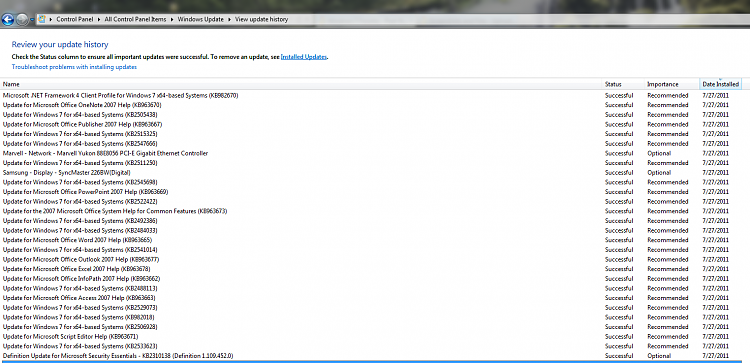Click Optional importance in Marvell Network row

[659, 153]
